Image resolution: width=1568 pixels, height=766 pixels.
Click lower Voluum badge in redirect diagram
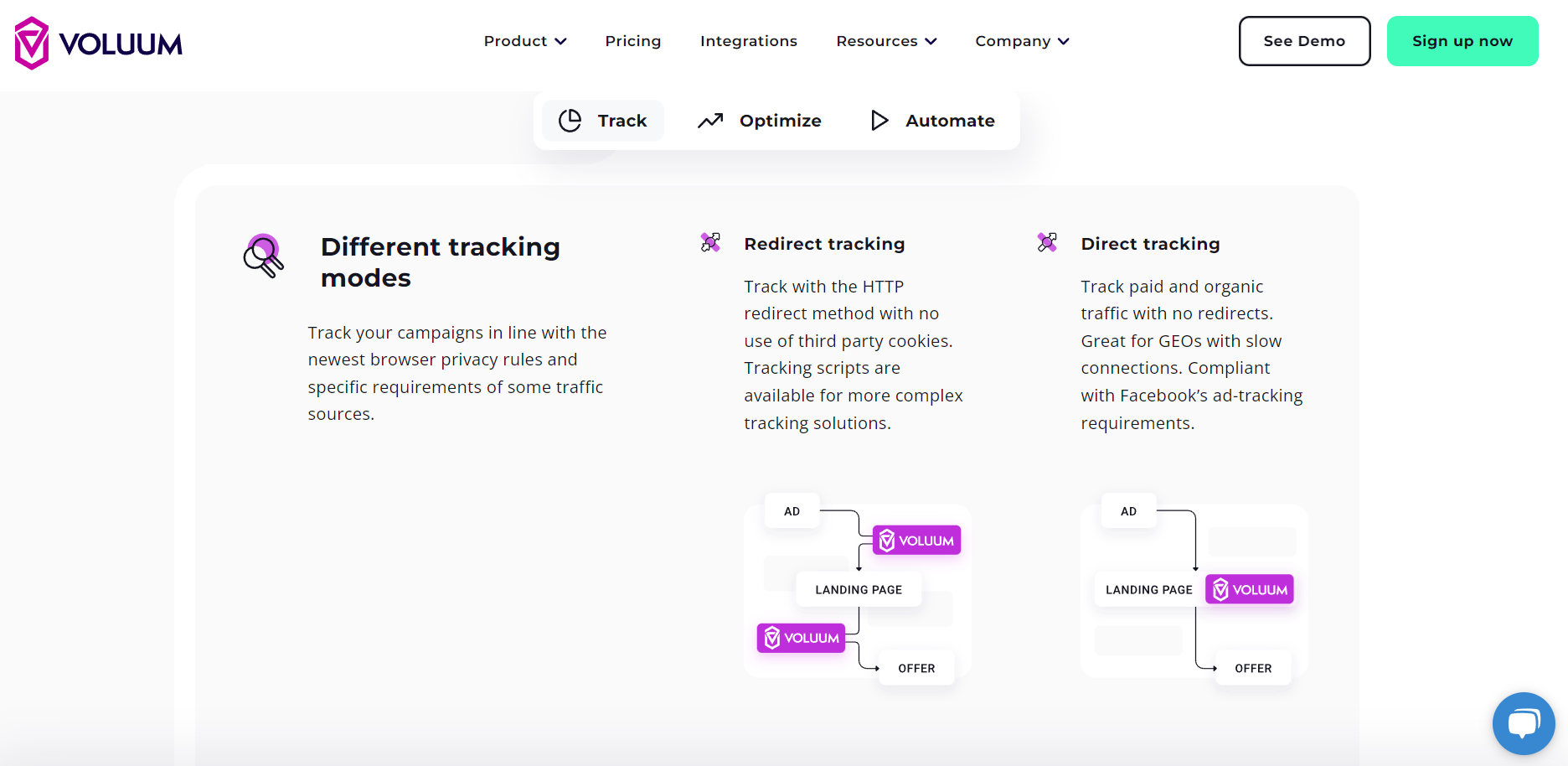(802, 638)
